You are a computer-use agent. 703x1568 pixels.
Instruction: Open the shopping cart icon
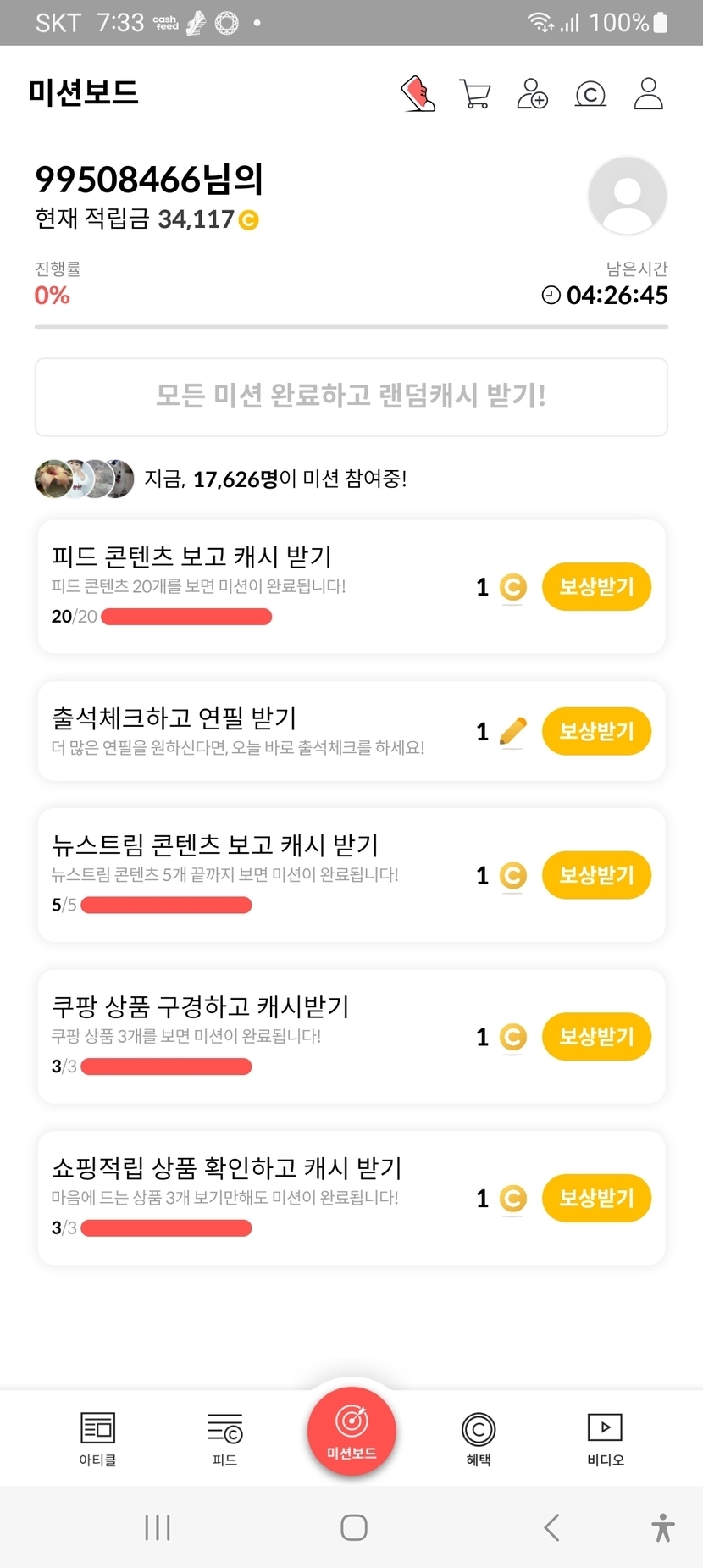[x=475, y=94]
